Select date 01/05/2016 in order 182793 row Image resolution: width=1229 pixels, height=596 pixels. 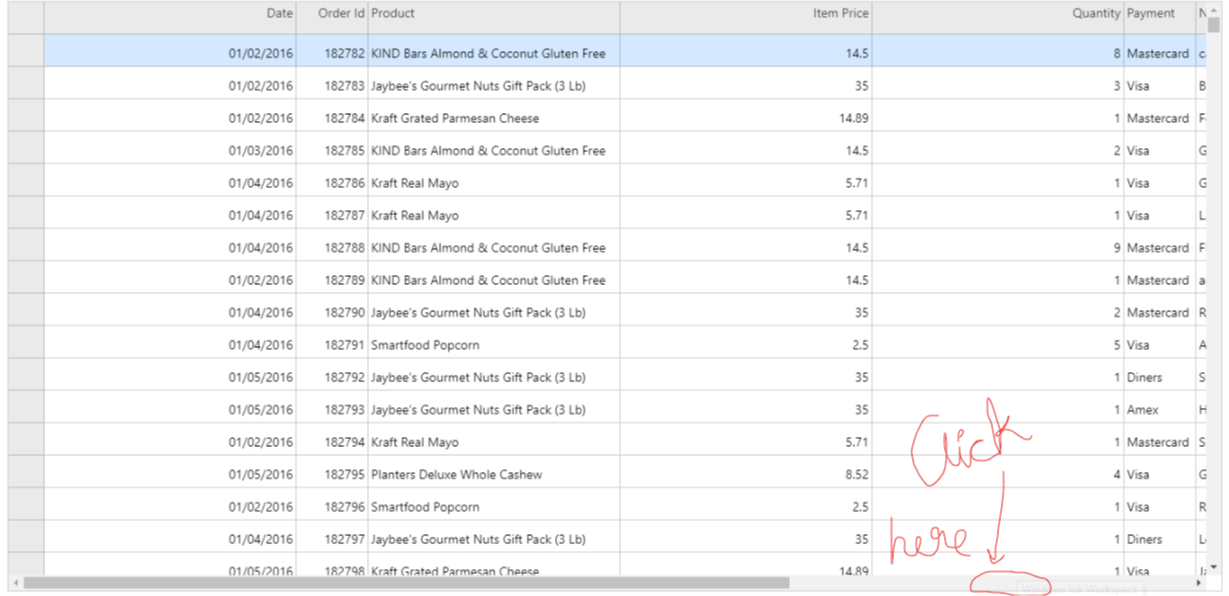[170, 409]
